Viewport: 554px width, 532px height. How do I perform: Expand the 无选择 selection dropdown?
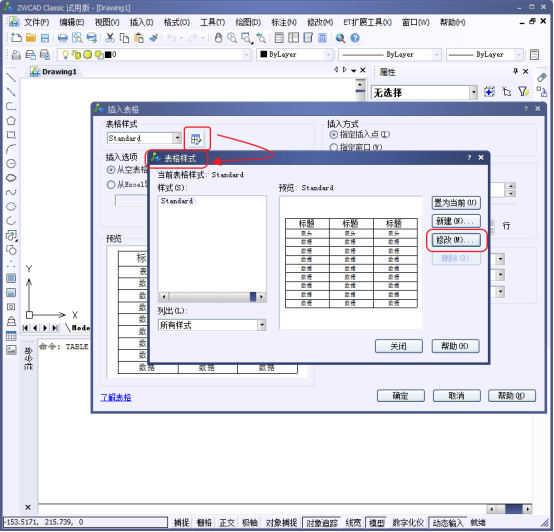coord(473,93)
